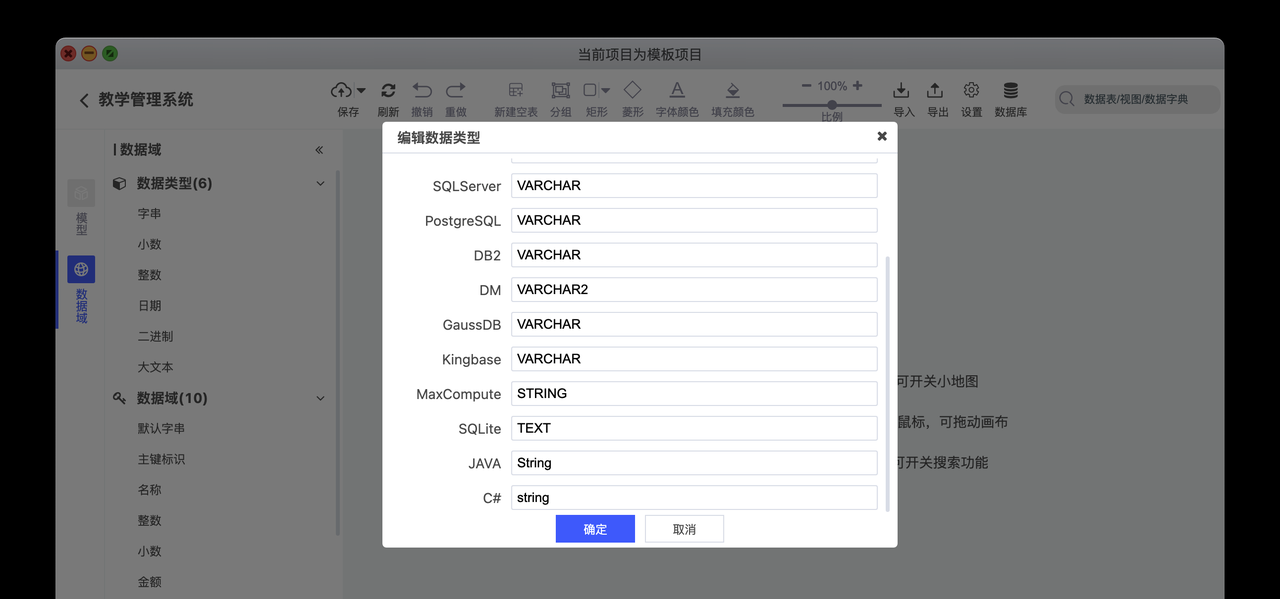Select the 菱形 diamond shape tool

point(632,89)
